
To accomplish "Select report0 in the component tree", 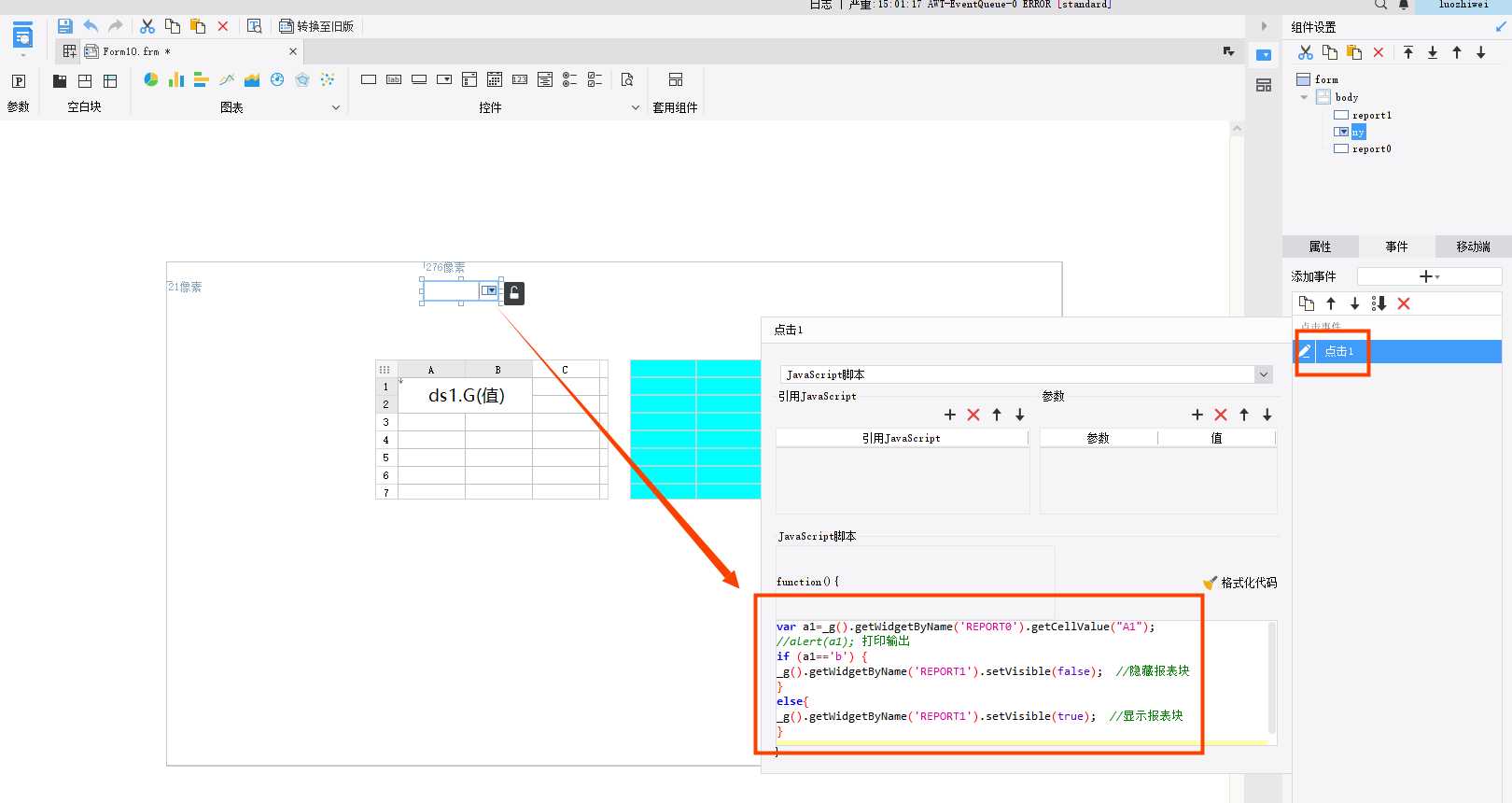I will pyautogui.click(x=1363, y=148).
